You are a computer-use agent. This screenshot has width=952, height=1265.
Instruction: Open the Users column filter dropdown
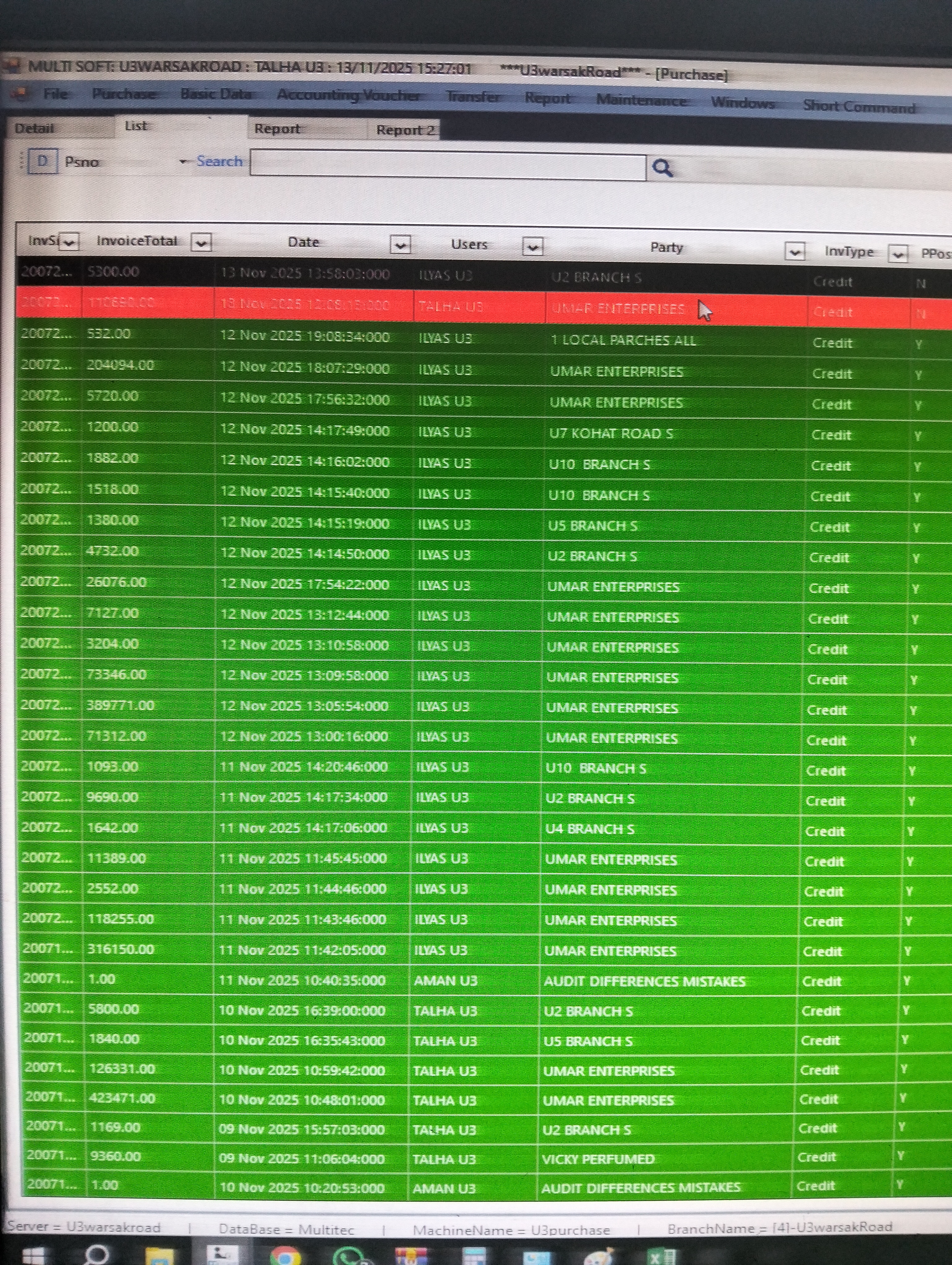pos(533,247)
